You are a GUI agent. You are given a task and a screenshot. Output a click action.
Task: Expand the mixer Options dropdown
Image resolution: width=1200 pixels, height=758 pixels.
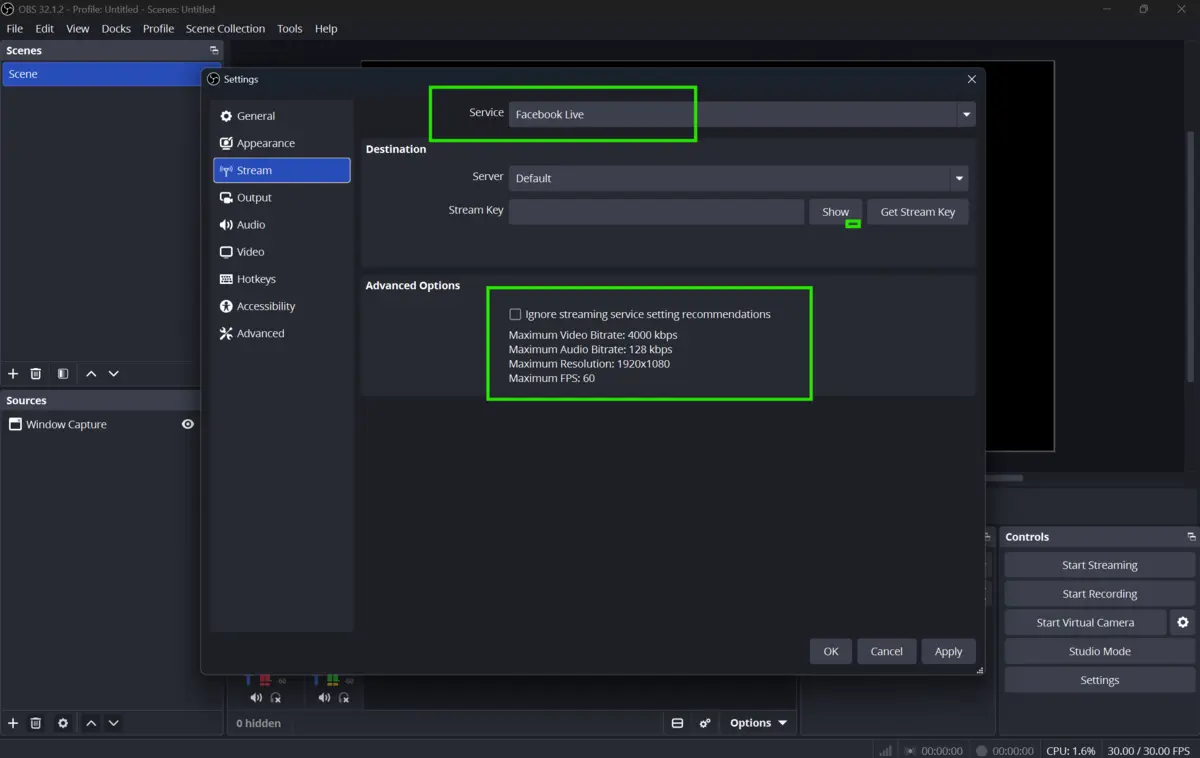point(758,723)
